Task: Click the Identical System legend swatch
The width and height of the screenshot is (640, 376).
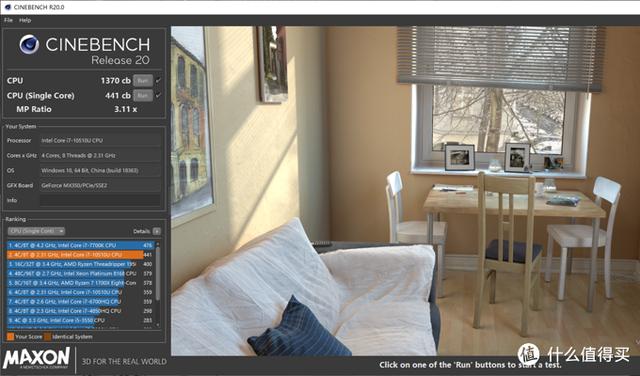Action: click(x=48, y=337)
